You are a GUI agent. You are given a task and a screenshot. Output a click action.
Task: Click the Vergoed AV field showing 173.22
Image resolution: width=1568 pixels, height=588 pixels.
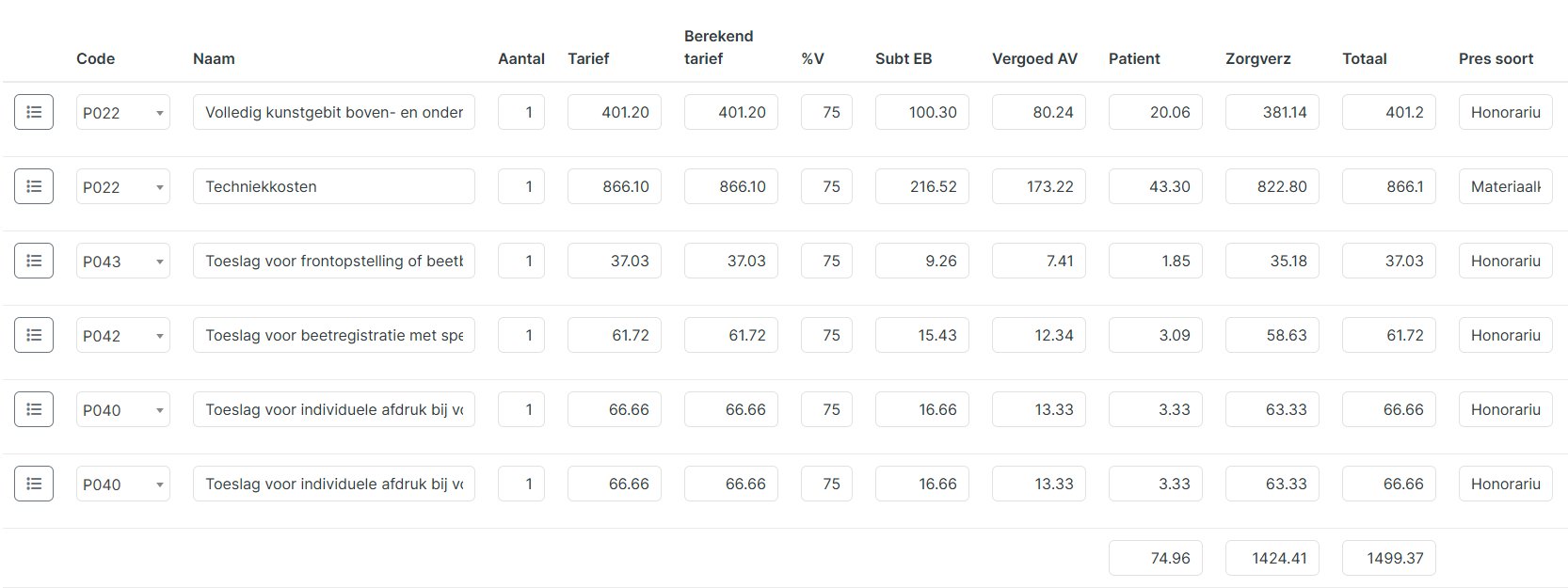(x=1038, y=185)
